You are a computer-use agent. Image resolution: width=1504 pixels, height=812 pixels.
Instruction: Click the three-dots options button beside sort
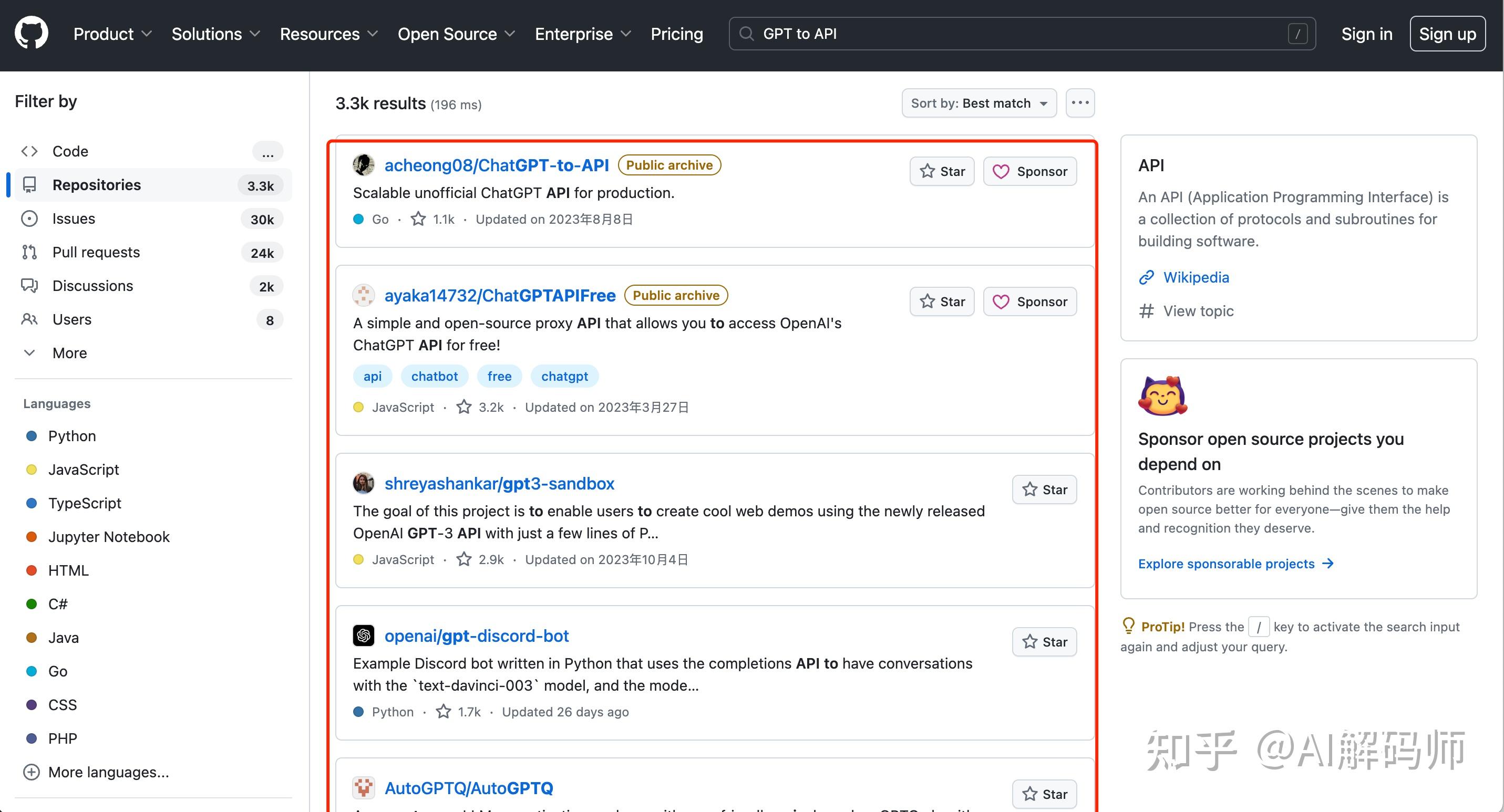coord(1080,103)
